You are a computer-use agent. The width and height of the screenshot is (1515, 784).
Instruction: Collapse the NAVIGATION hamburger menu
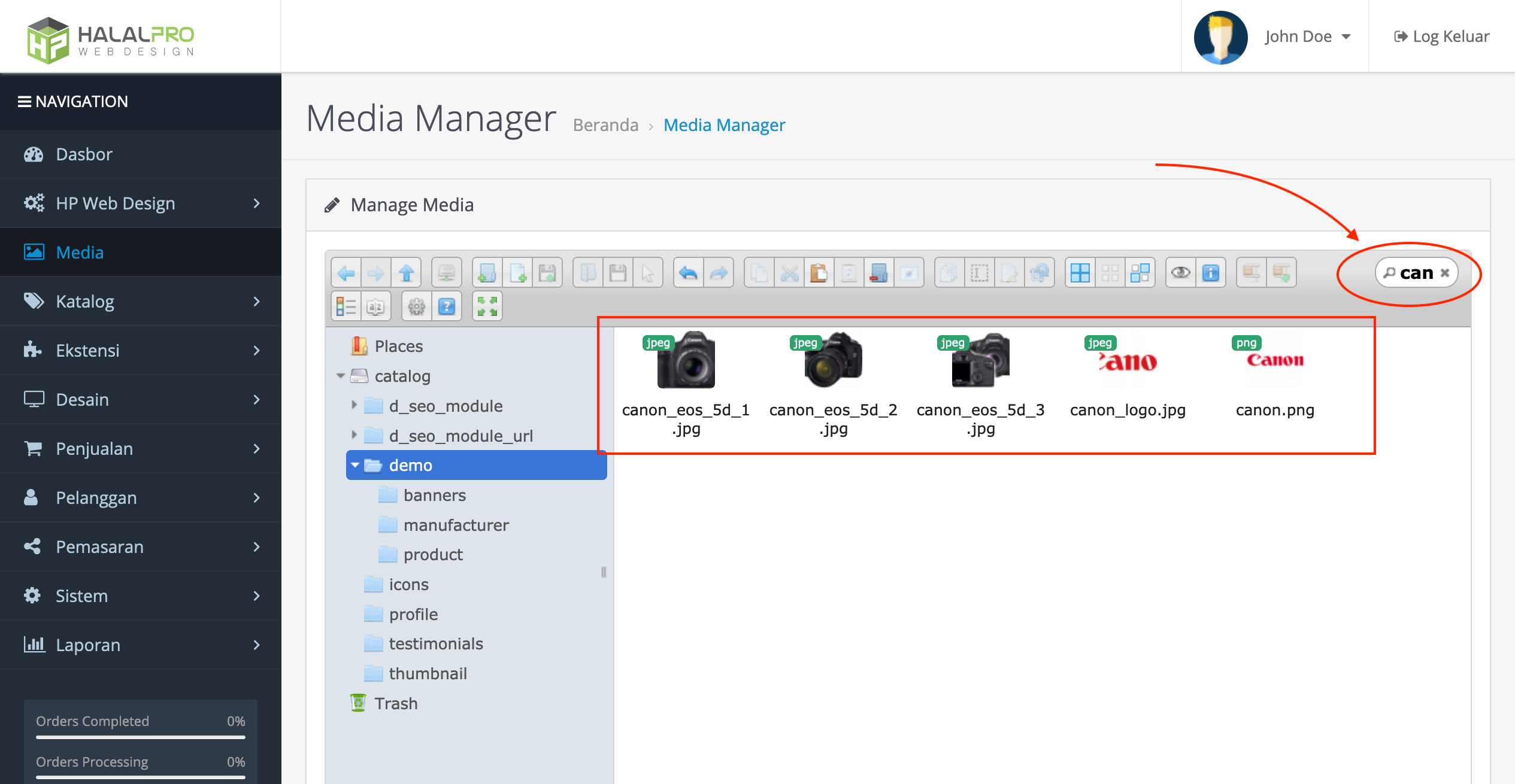click(x=25, y=102)
